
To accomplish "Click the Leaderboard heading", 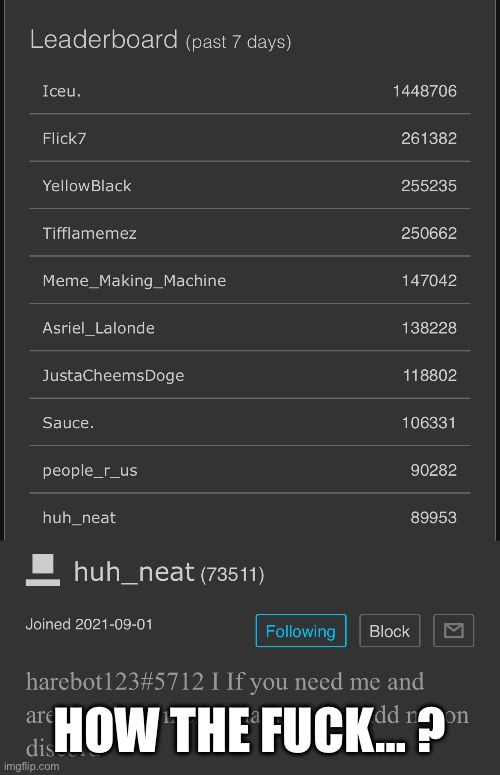I will point(103,39).
